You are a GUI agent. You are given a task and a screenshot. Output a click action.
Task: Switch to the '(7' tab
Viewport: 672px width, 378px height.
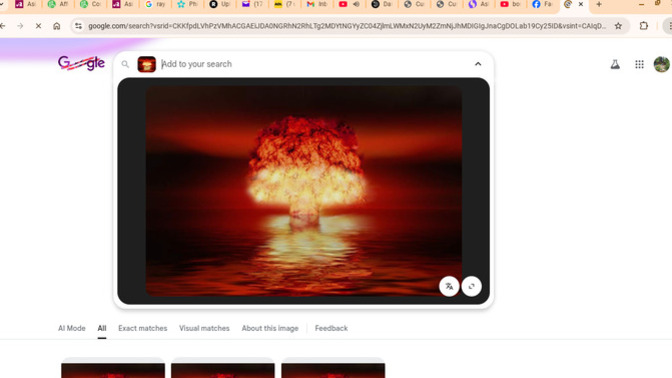coord(284,4)
